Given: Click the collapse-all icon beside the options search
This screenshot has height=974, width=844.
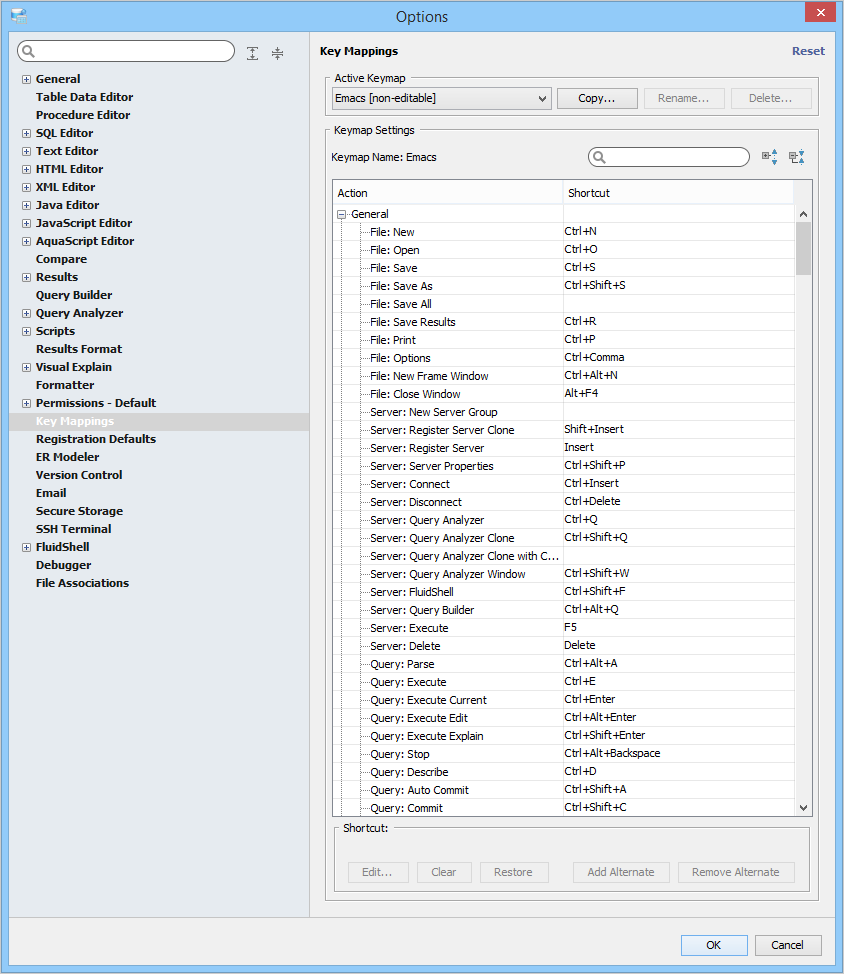Looking at the screenshot, I should [x=278, y=53].
